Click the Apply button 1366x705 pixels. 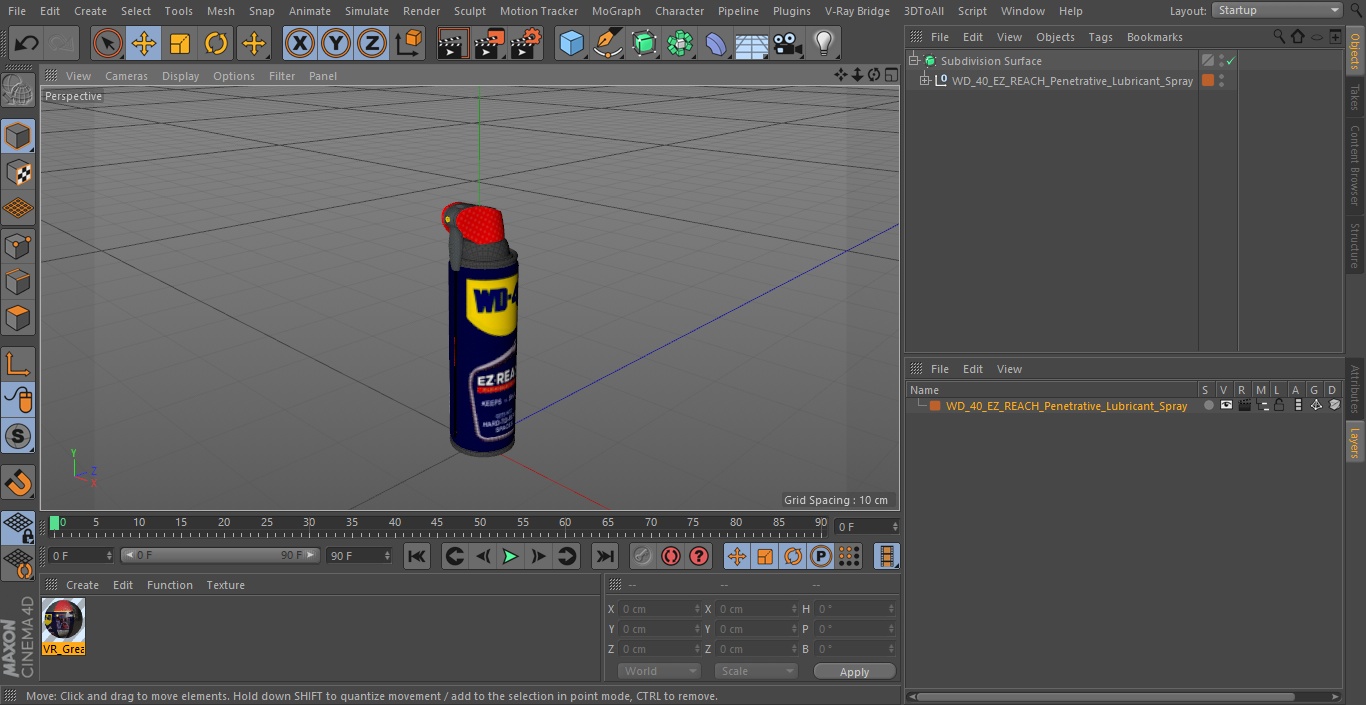[x=854, y=672]
